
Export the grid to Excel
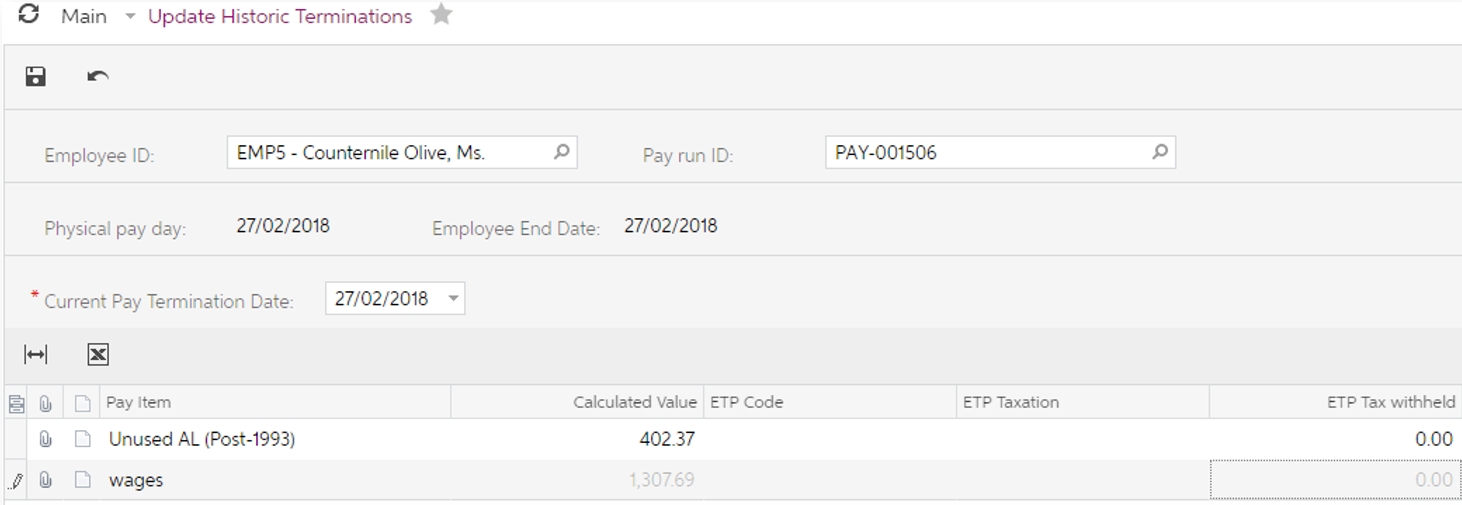point(97,354)
